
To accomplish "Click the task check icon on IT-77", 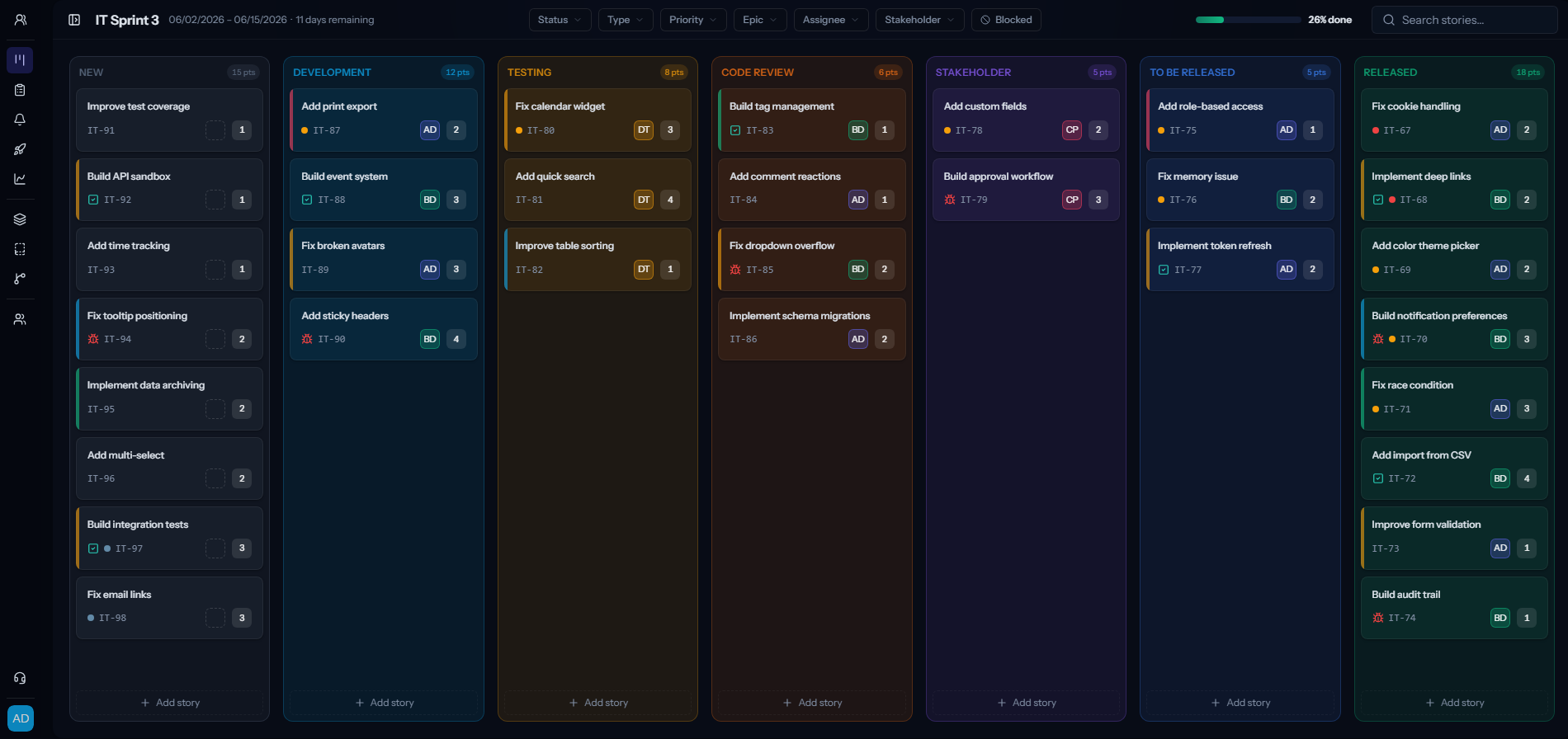I will point(1164,270).
